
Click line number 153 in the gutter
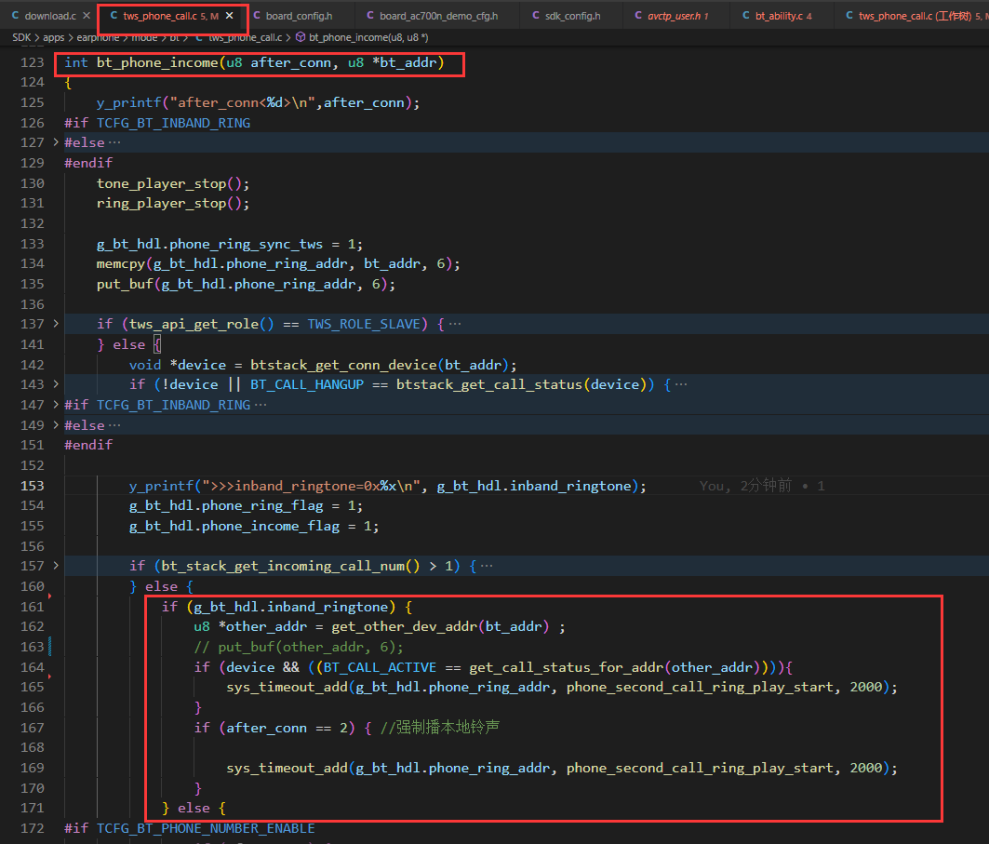coord(32,486)
